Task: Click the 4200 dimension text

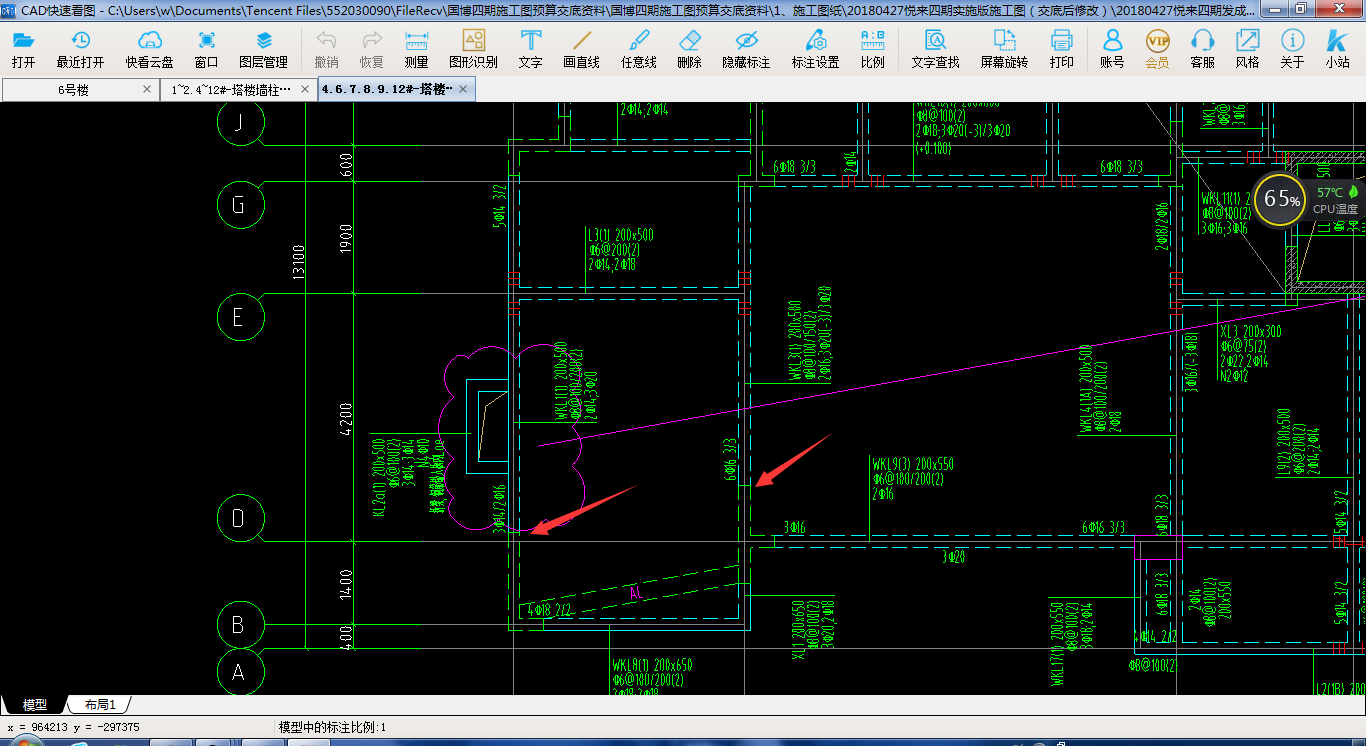Action: 347,419
